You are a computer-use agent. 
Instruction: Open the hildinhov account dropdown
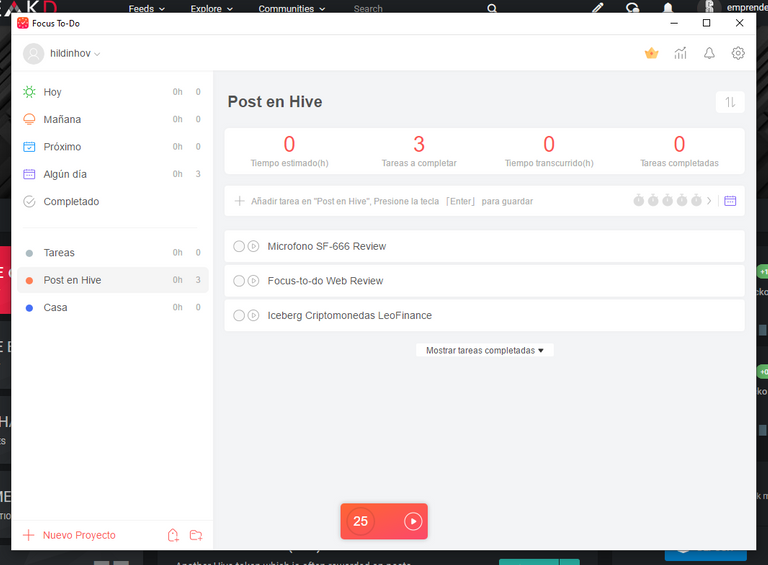(75, 53)
